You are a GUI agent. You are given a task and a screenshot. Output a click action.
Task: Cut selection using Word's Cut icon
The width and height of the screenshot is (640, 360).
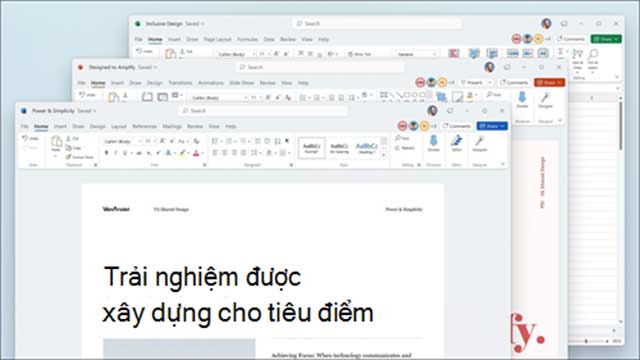point(69,139)
